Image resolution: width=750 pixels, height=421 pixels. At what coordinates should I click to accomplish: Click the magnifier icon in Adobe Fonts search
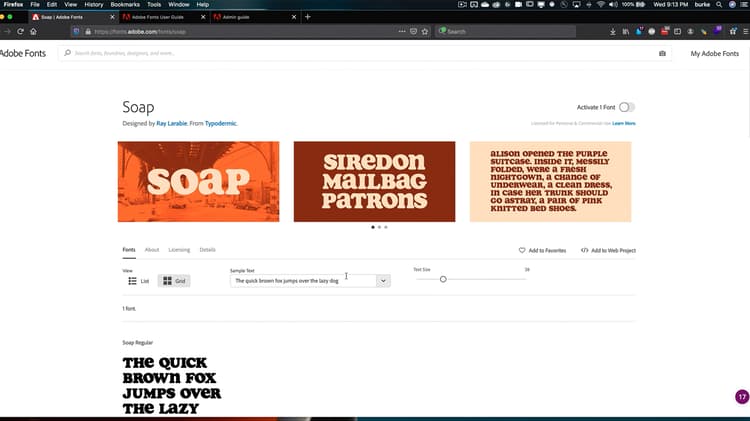coord(67,53)
